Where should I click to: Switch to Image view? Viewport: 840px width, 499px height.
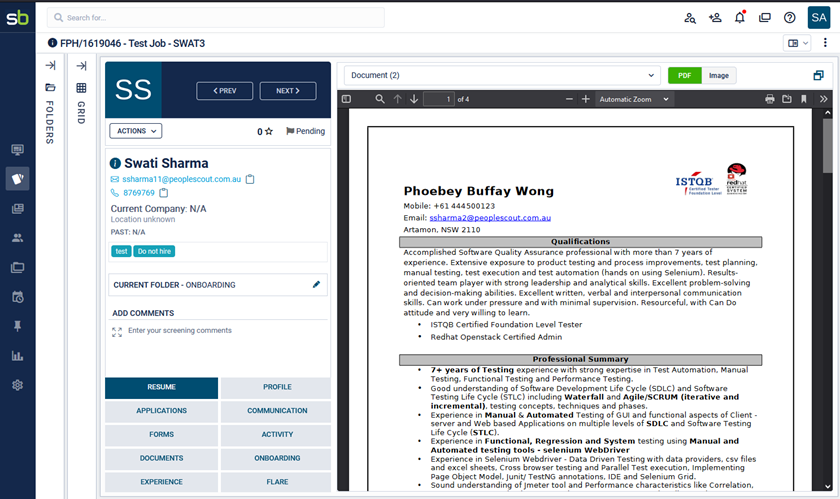(x=718, y=76)
